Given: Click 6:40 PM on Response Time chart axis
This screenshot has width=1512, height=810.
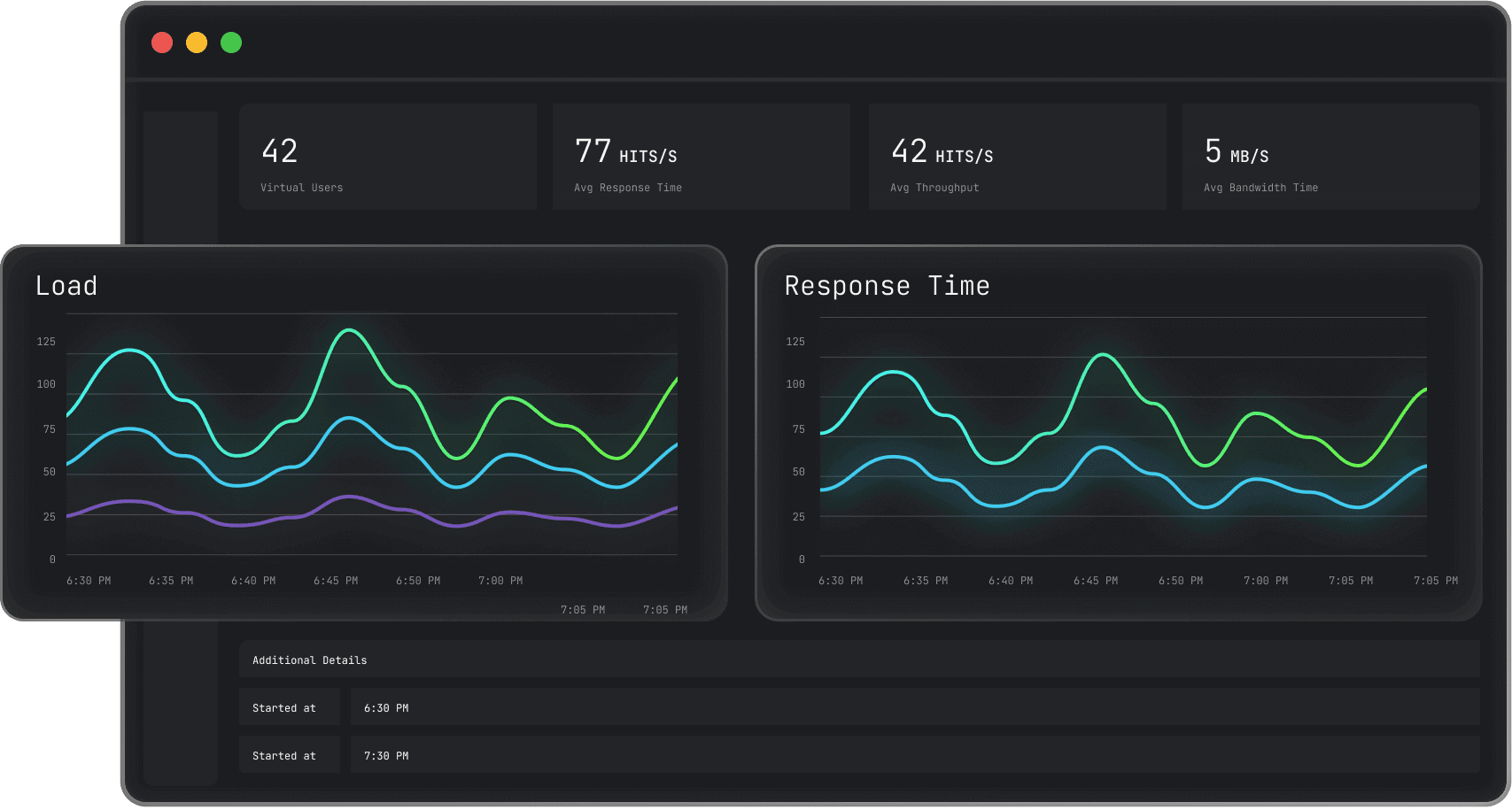Looking at the screenshot, I should [1011, 581].
